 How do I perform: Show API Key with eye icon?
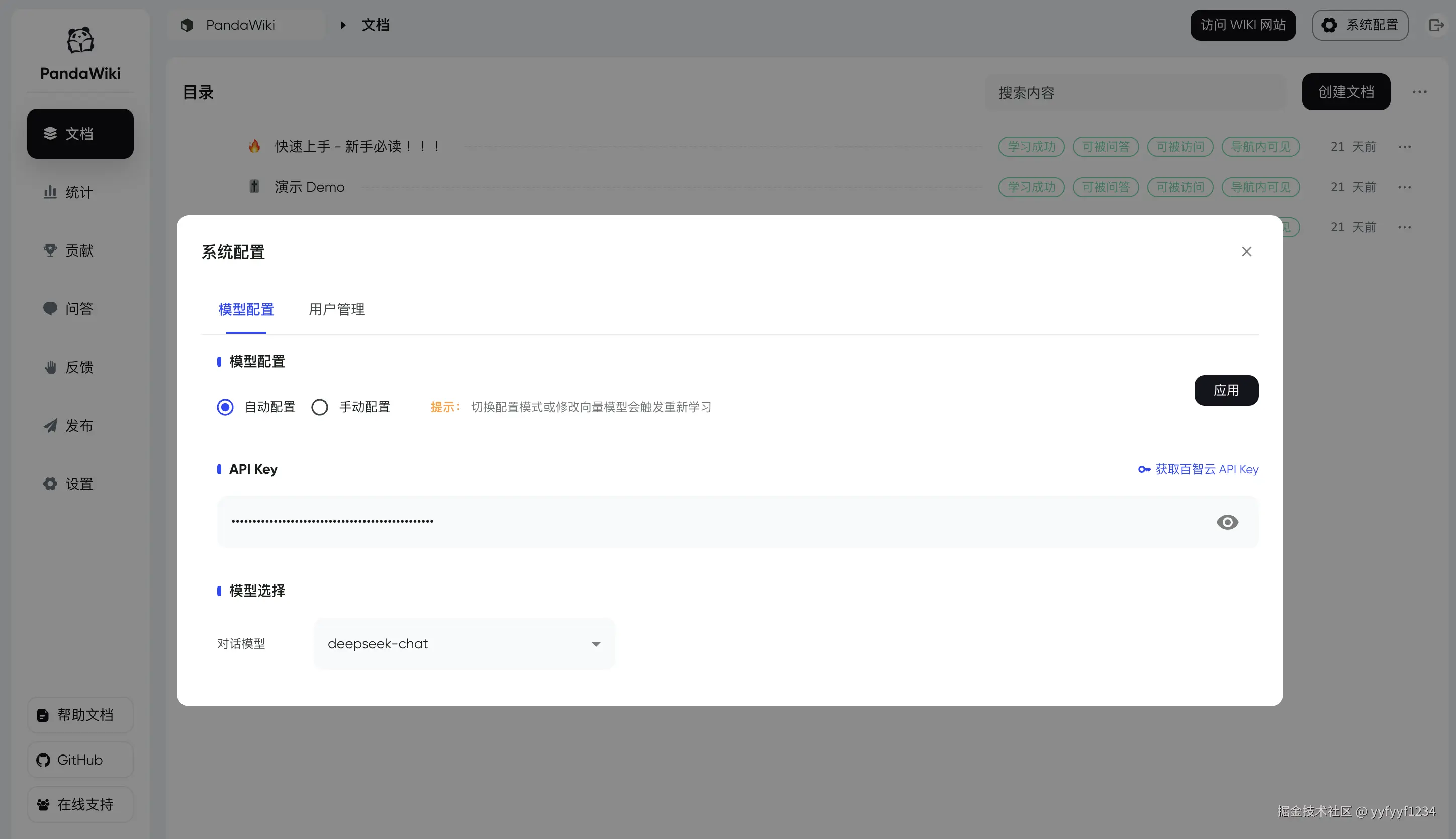pyautogui.click(x=1227, y=522)
